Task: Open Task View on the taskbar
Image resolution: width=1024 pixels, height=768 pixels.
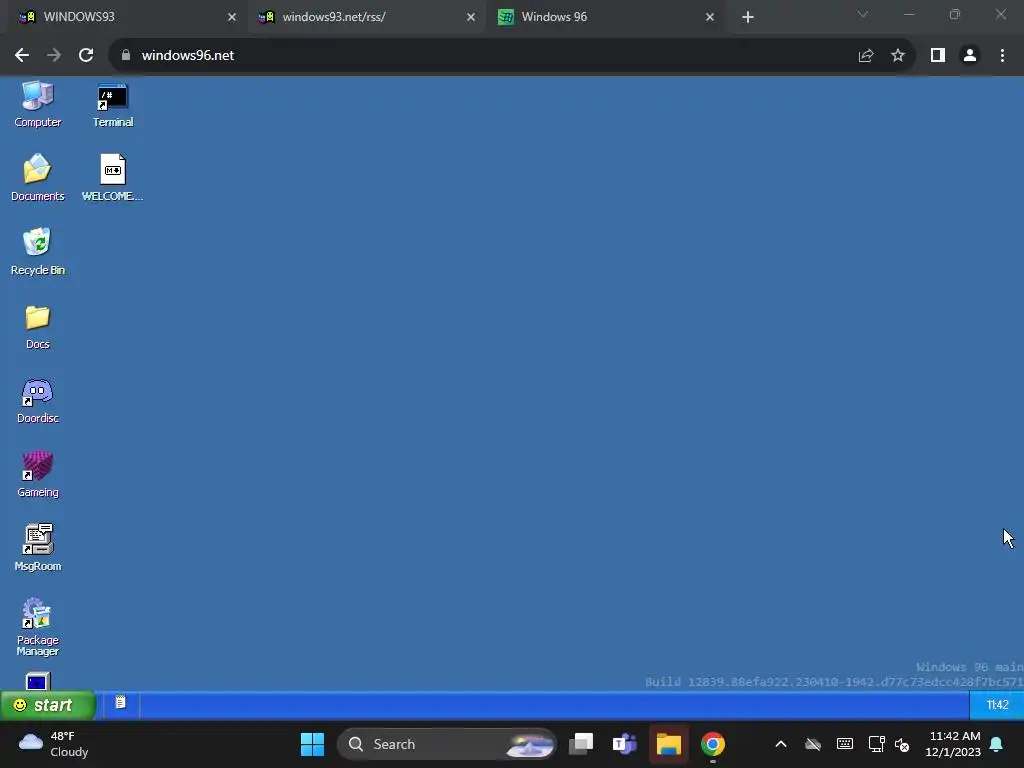Action: point(581,744)
